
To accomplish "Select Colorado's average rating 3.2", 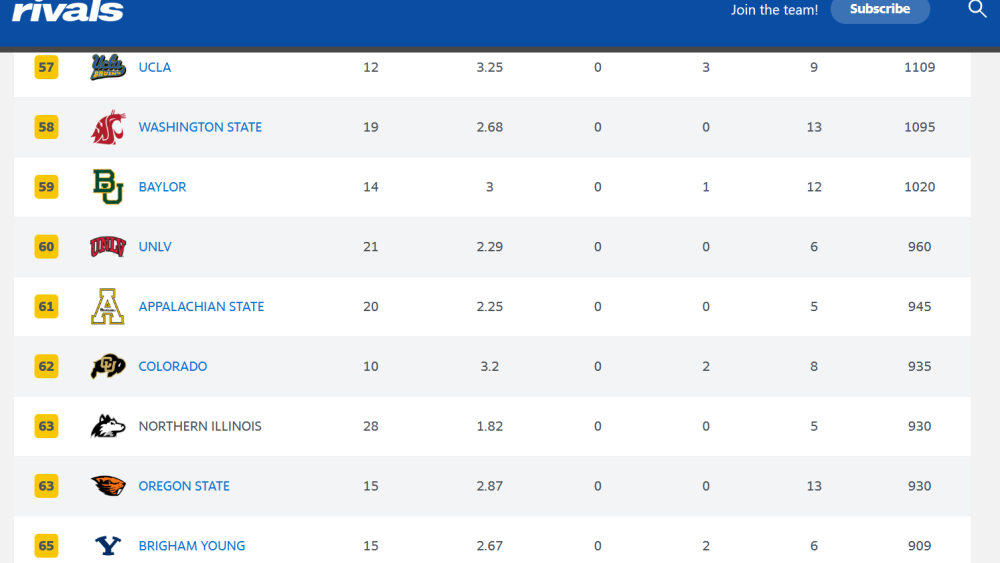I will pos(490,367).
